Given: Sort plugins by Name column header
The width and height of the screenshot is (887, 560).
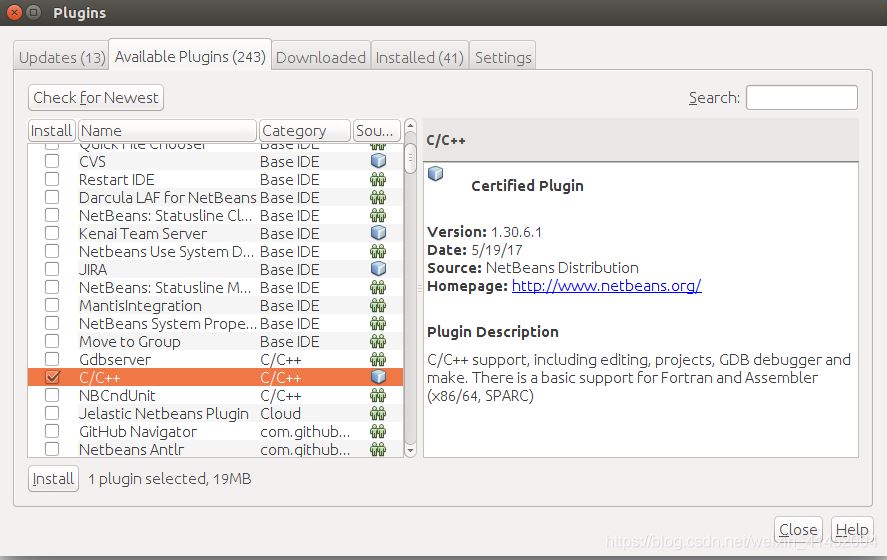Looking at the screenshot, I should tap(167, 130).
